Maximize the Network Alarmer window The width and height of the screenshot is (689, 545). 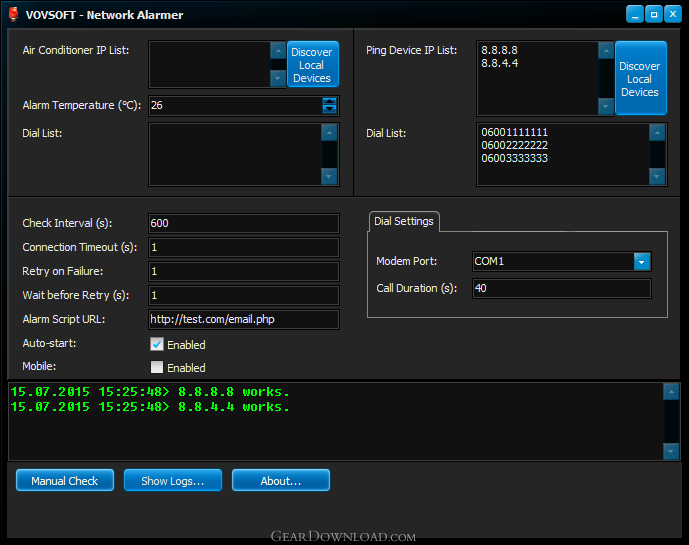click(653, 15)
